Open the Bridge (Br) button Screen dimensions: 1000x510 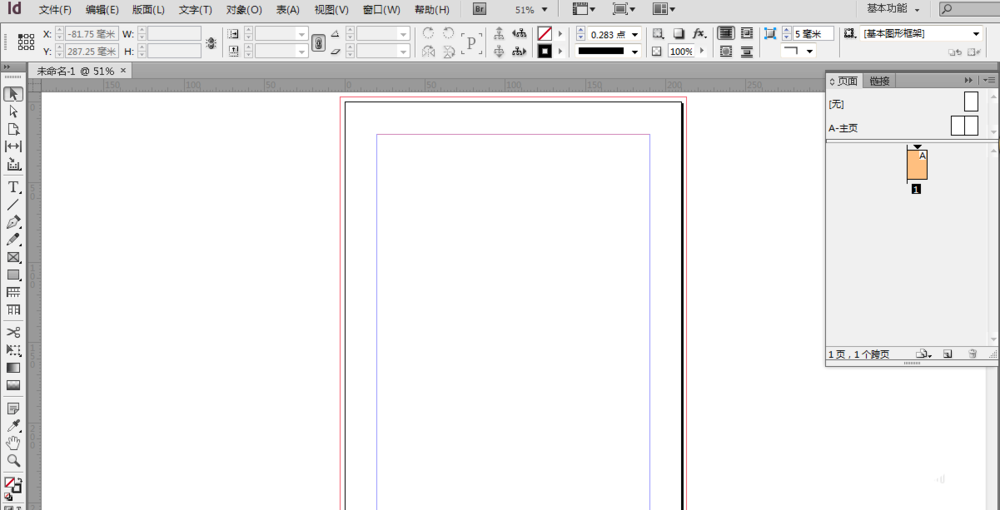[480, 9]
